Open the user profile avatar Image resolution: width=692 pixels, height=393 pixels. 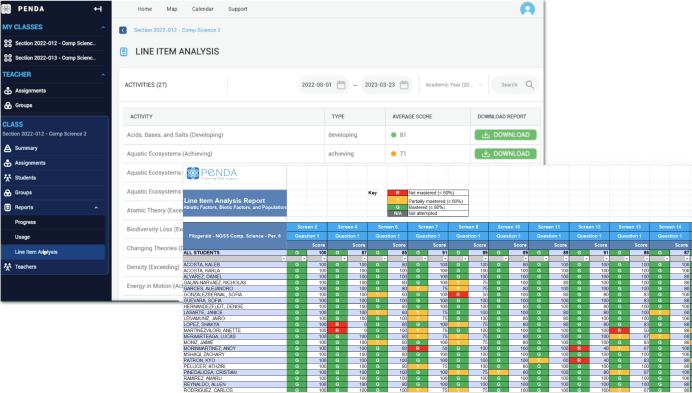point(527,9)
